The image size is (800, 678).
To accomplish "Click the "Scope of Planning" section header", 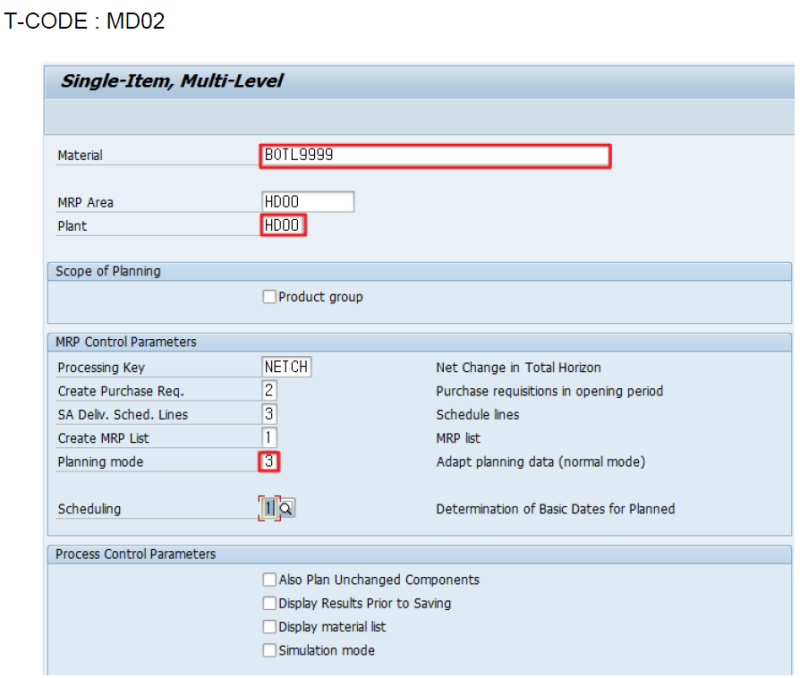I will point(108,271).
